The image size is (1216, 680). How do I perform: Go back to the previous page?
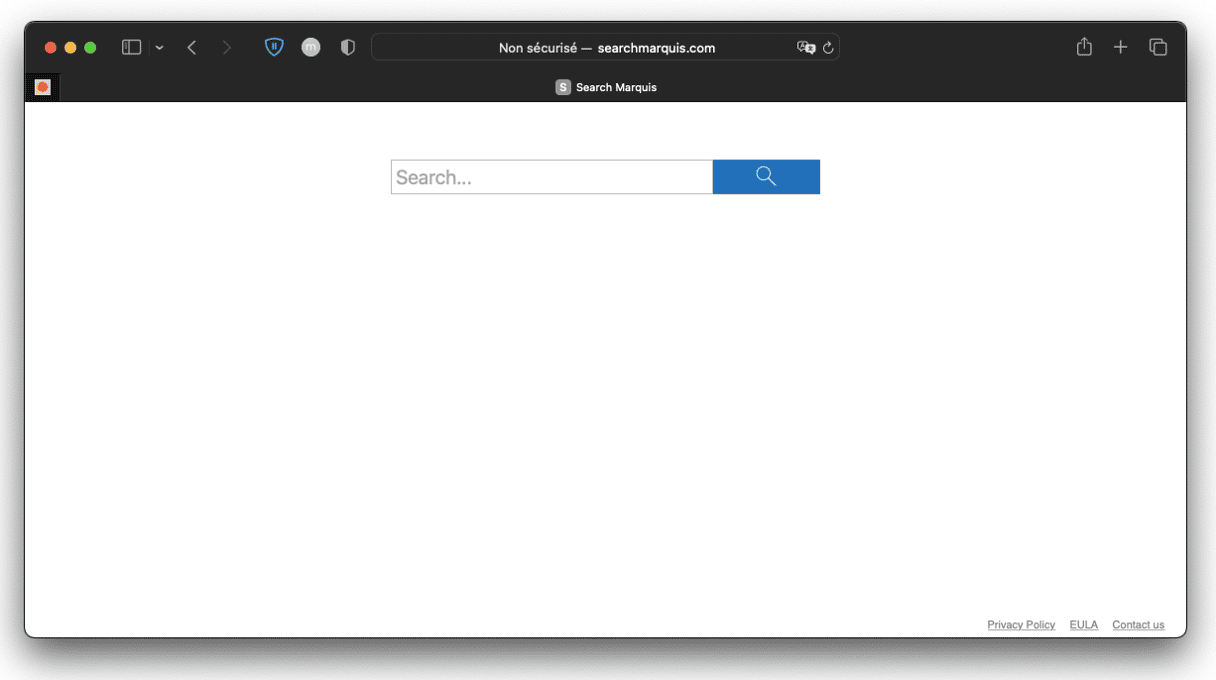(x=192, y=47)
